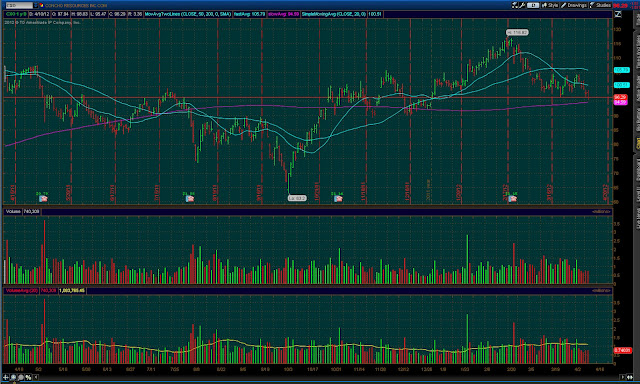Open the wrench chart settings icon
Viewport: 640px width, 384px height.
pos(522,5)
